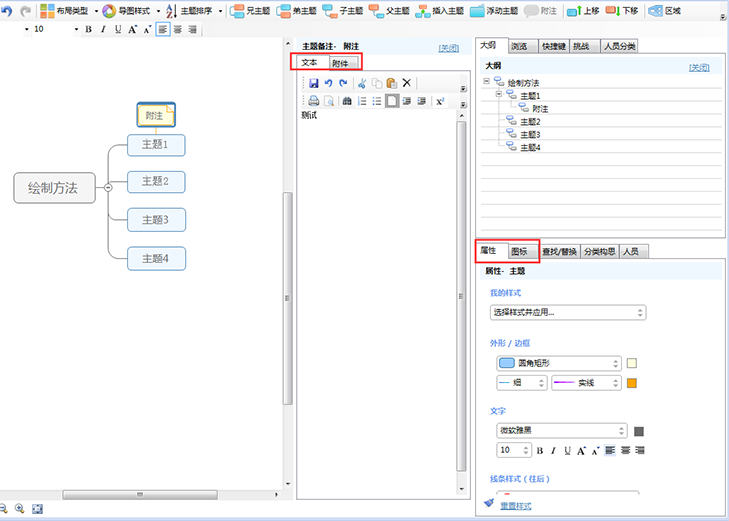The height and width of the screenshot is (521, 729).
Task: Open the 圆角矩形 shape dropdown
Action: tap(558, 363)
